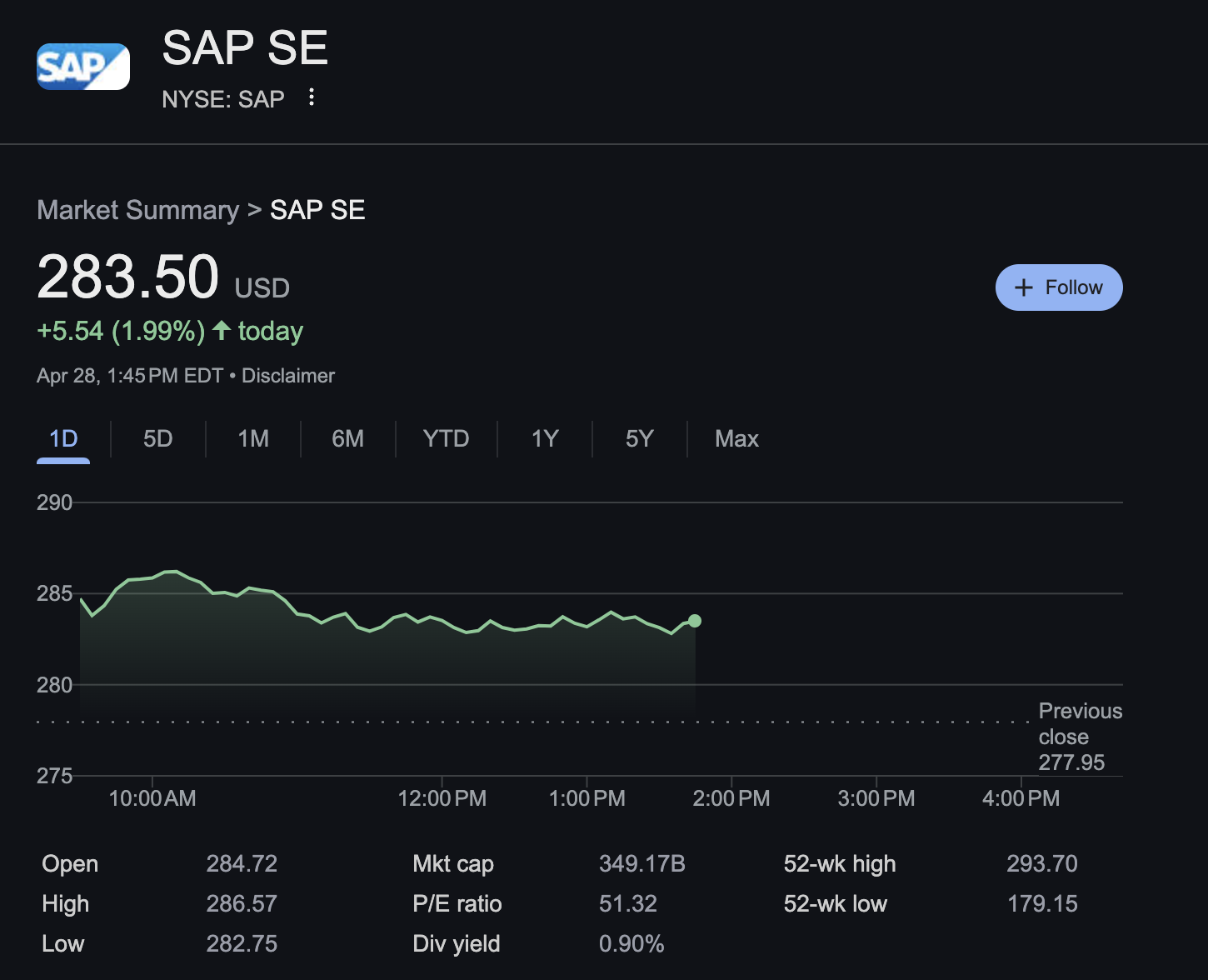Click the SAP company logo
Screen dimensions: 1208x980
pyautogui.click(x=83, y=67)
